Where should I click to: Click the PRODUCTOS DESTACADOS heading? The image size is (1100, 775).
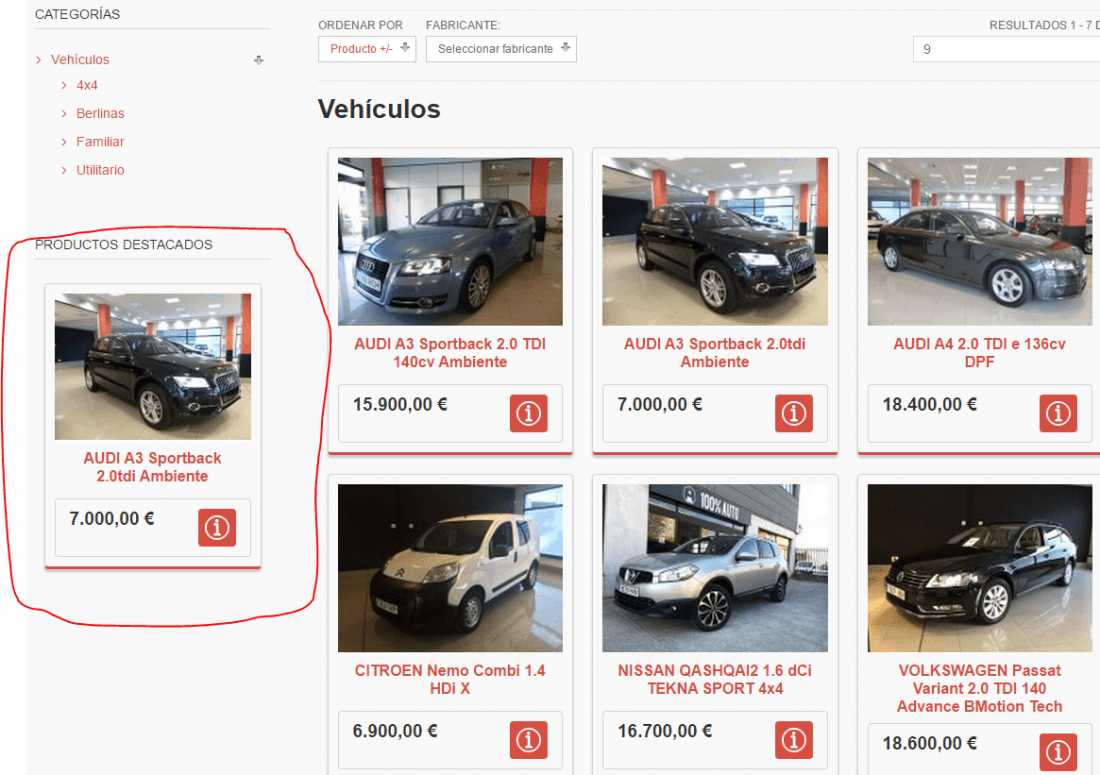pos(124,245)
